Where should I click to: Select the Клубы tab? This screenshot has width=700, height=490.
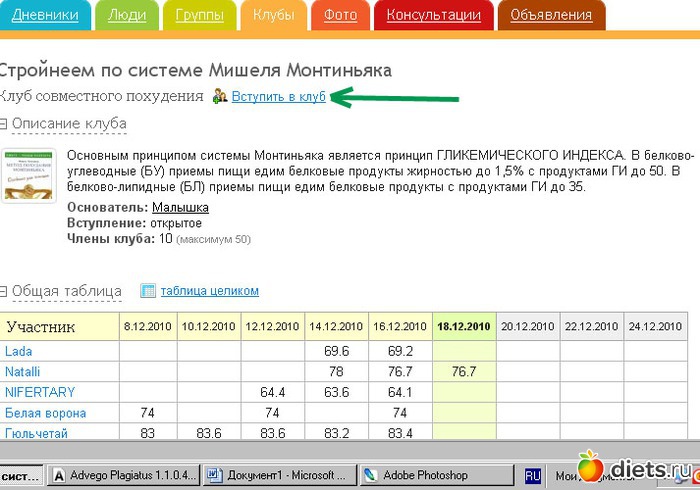point(273,15)
